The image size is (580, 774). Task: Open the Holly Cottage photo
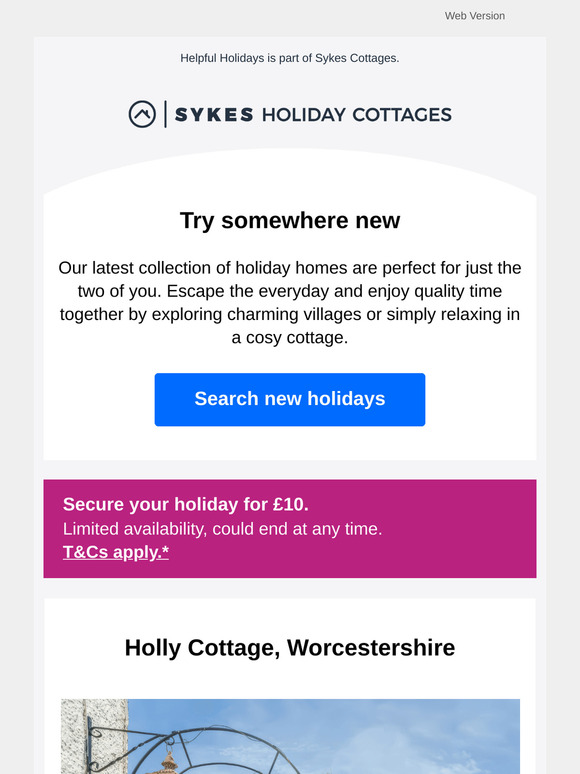pyautogui.click(x=290, y=736)
